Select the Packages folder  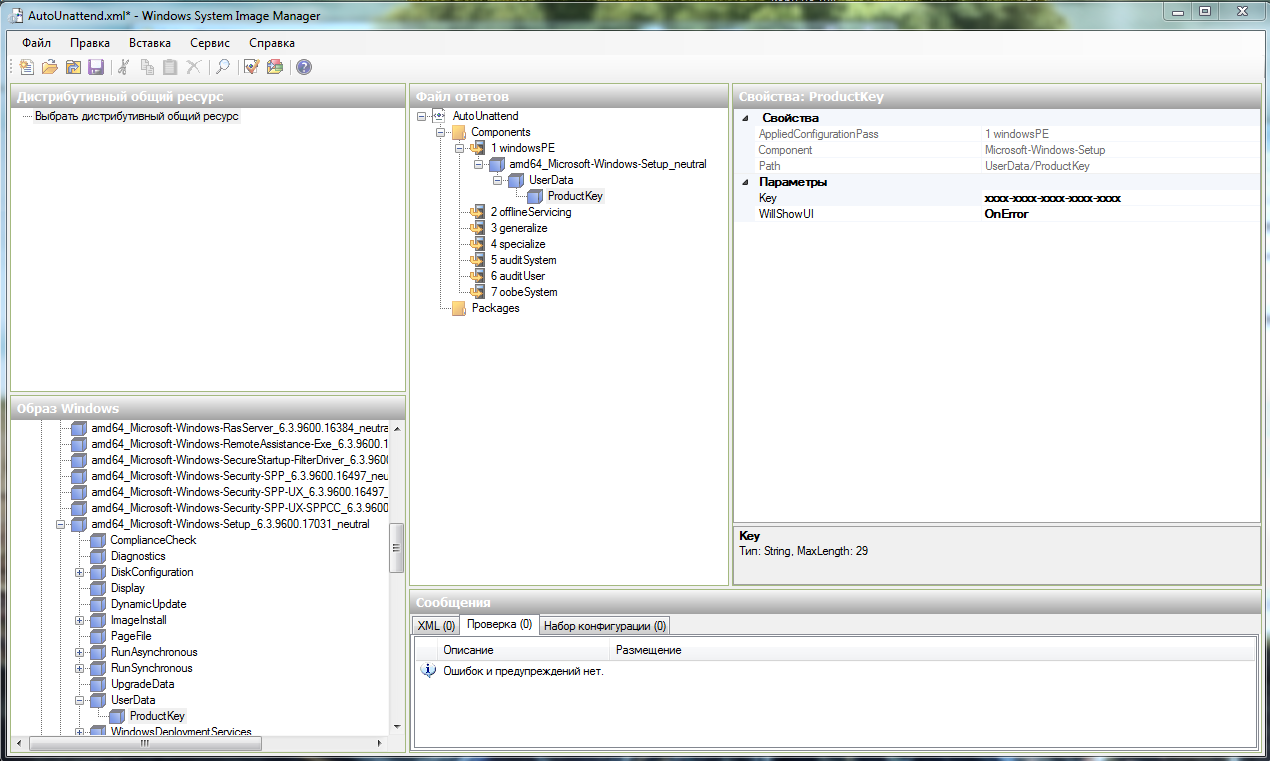(x=495, y=308)
